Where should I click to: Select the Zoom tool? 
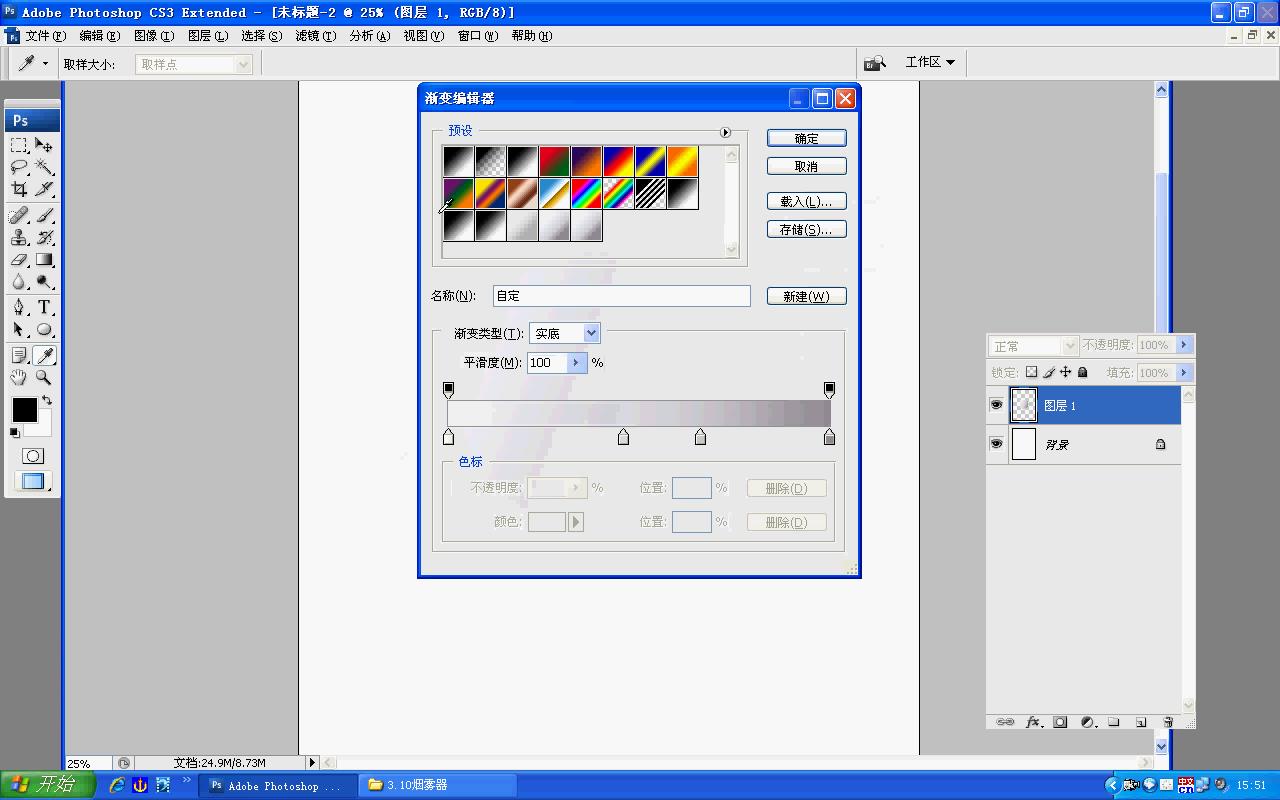[44, 377]
